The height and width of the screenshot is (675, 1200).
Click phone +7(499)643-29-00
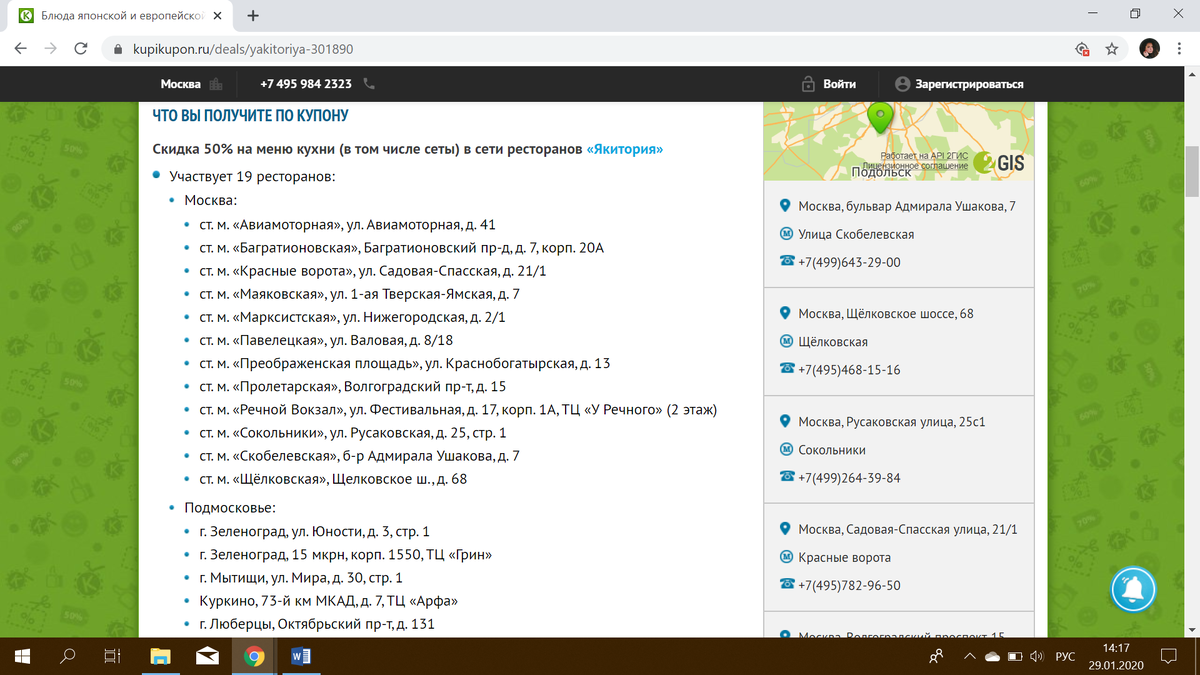tap(849, 262)
